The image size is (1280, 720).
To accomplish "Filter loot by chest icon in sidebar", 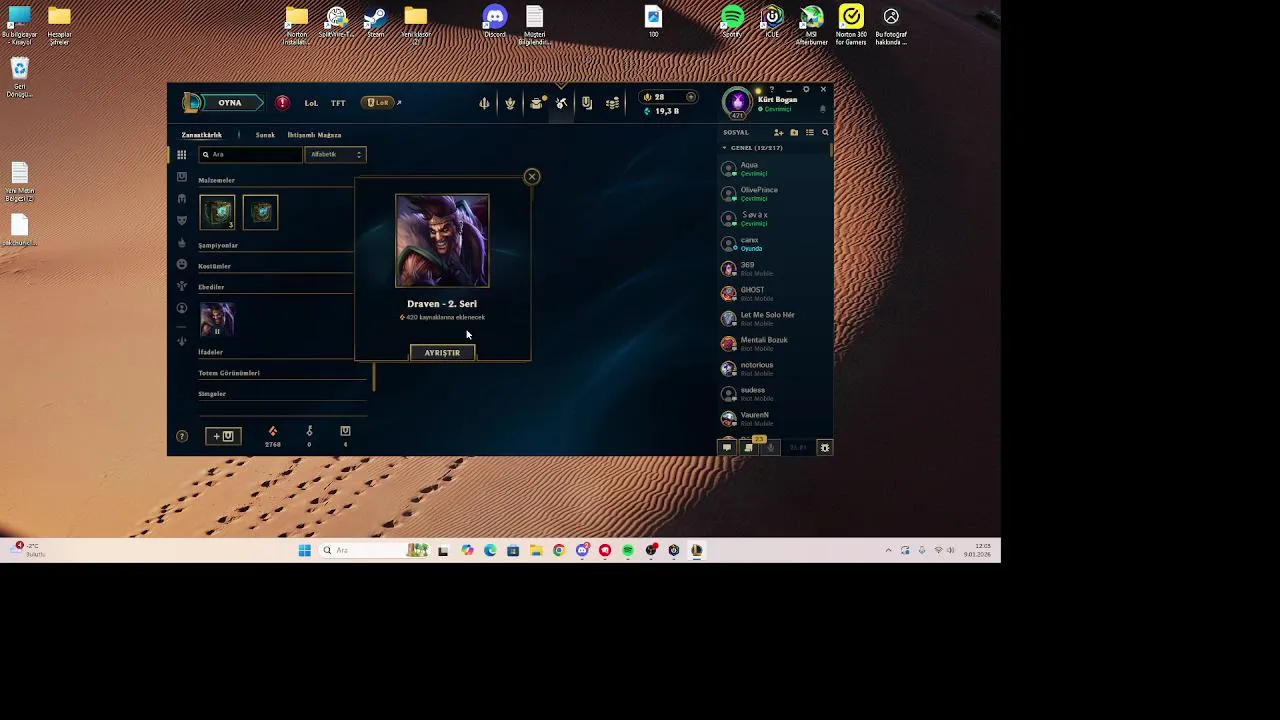I will [x=181, y=177].
